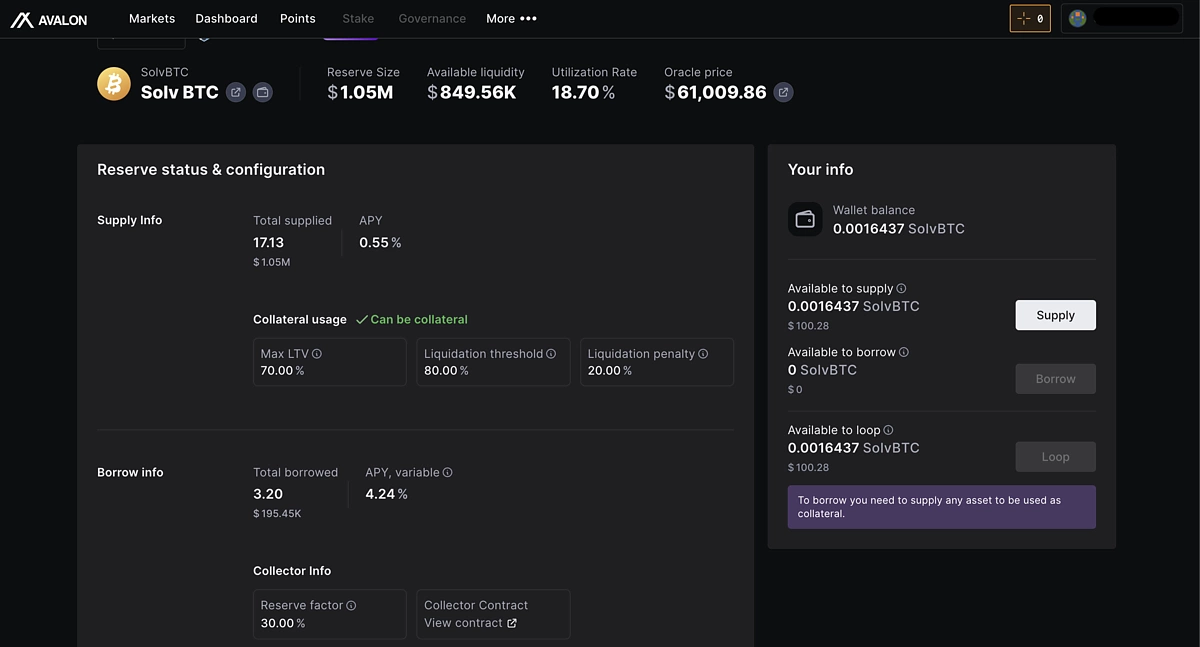Show Max LTV info tooltip icon
This screenshot has width=1200, height=647.
[x=317, y=354]
